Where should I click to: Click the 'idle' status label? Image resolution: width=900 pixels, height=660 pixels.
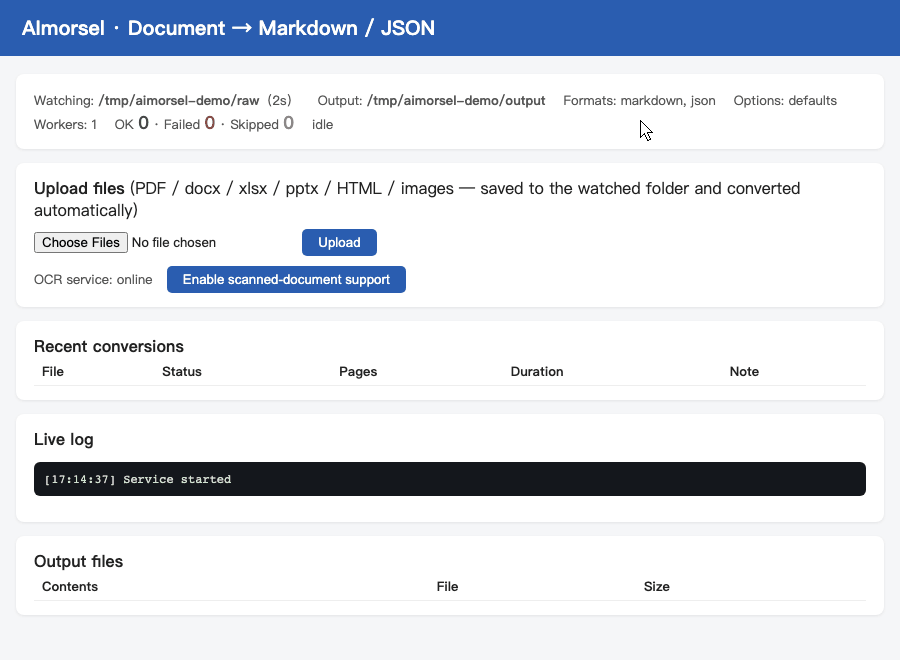323,125
